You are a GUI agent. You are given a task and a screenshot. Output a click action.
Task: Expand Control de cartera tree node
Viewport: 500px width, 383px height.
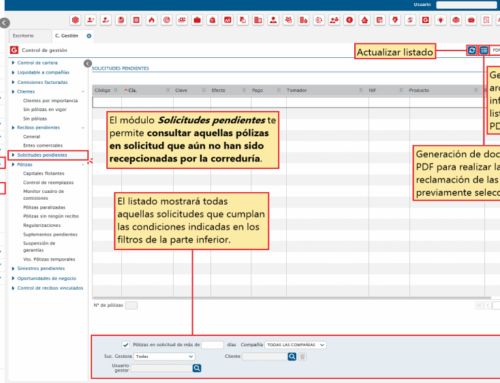click(x=13, y=63)
